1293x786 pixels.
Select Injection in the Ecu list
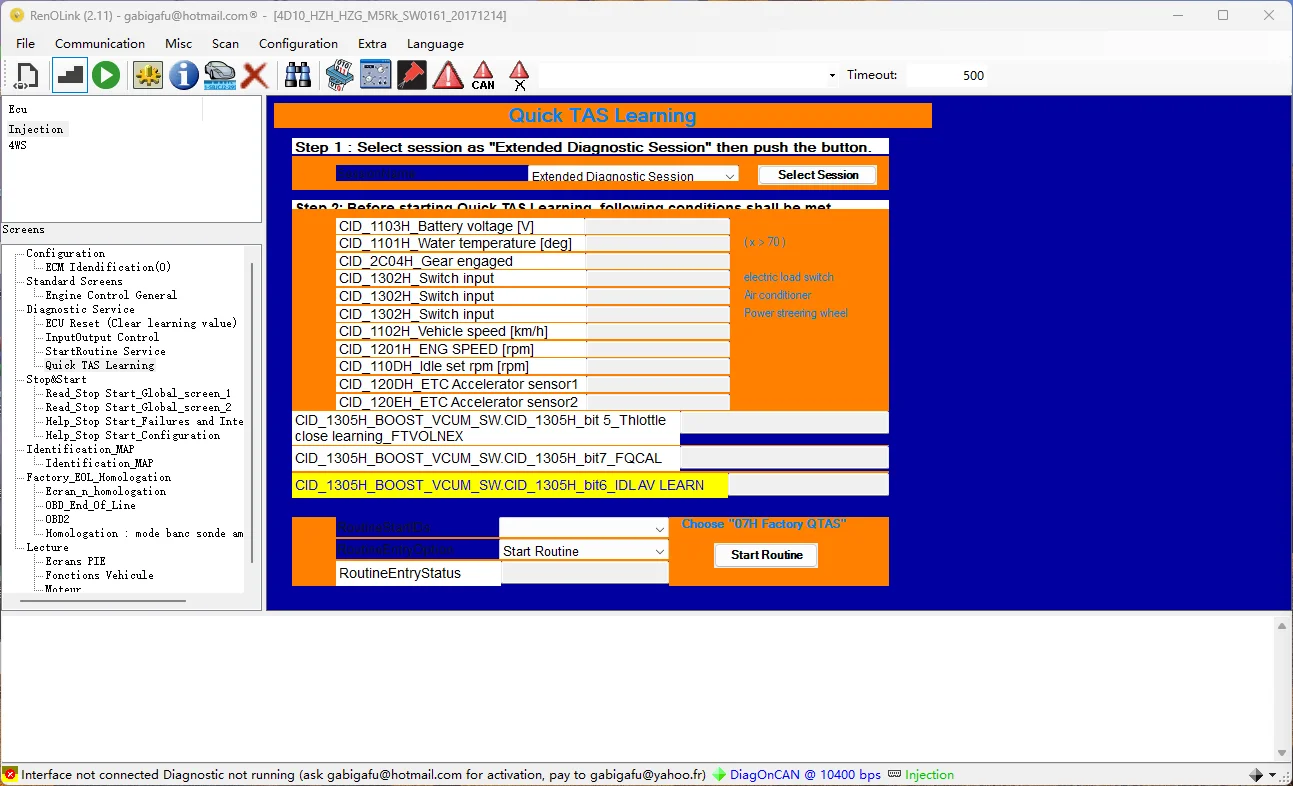pyautogui.click(x=36, y=129)
